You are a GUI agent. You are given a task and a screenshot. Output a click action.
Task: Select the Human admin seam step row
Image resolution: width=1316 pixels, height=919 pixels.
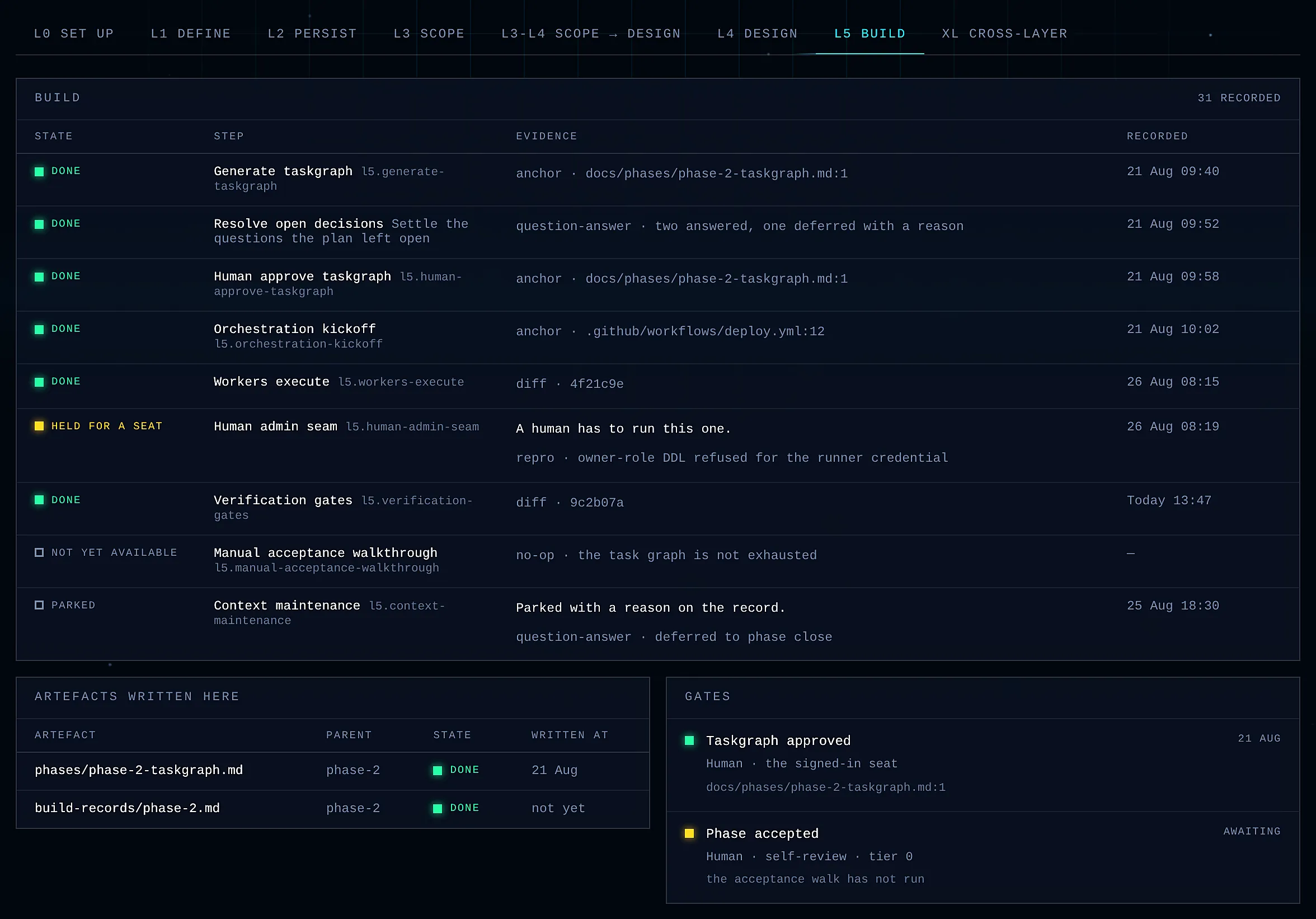coord(657,446)
